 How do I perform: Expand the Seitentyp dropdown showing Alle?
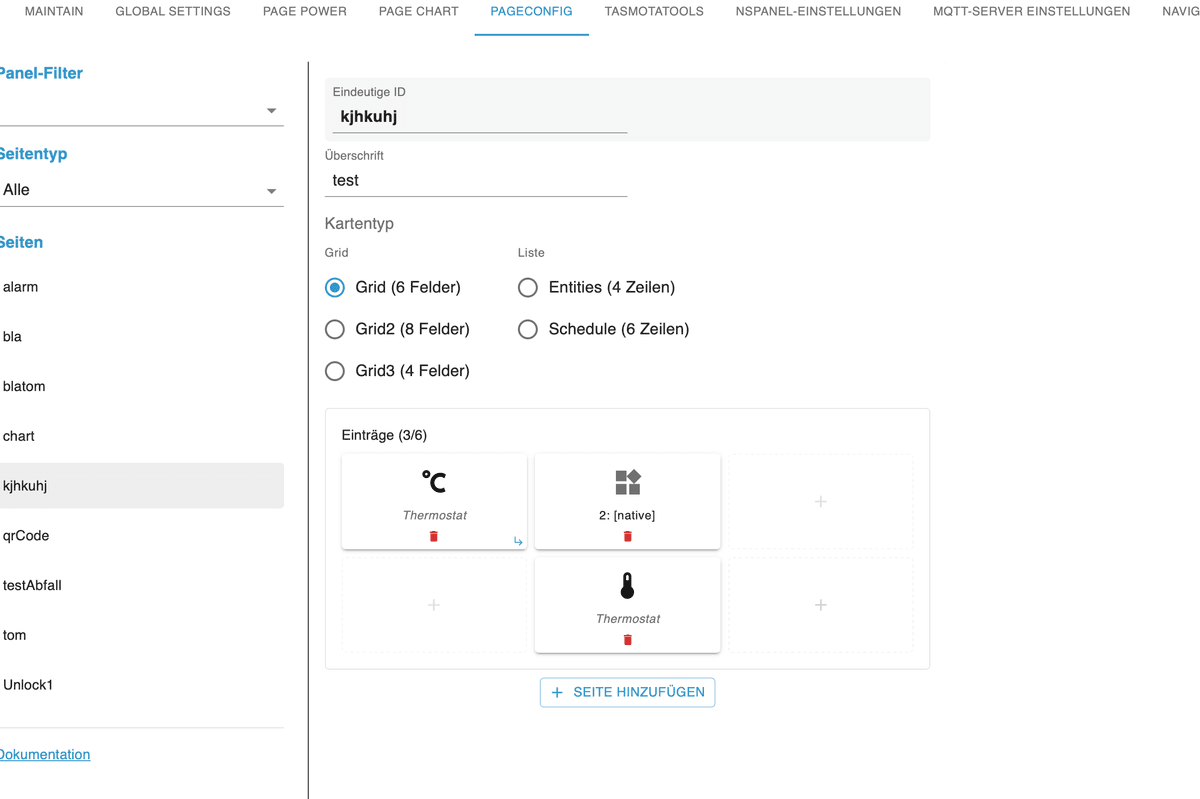coord(140,190)
